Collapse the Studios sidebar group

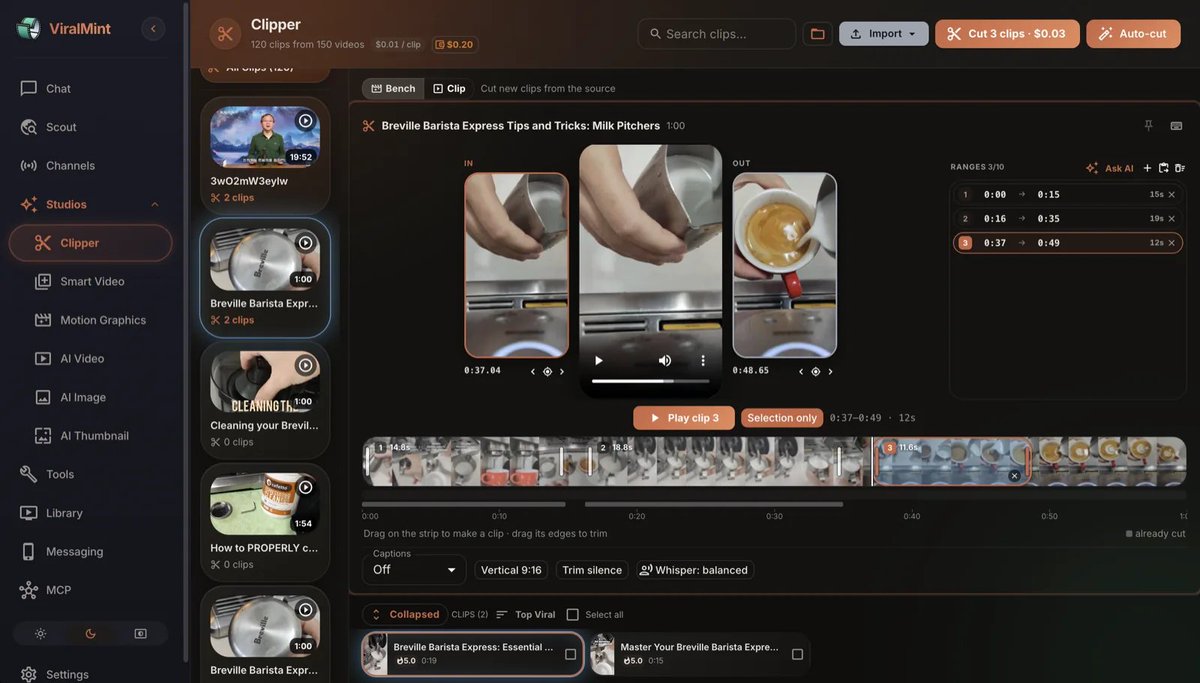(x=155, y=204)
